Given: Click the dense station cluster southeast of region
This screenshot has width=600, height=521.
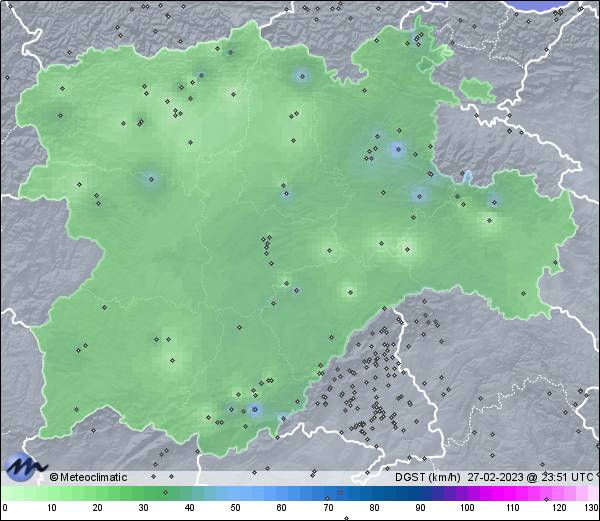Looking at the screenshot, I should [375, 380].
